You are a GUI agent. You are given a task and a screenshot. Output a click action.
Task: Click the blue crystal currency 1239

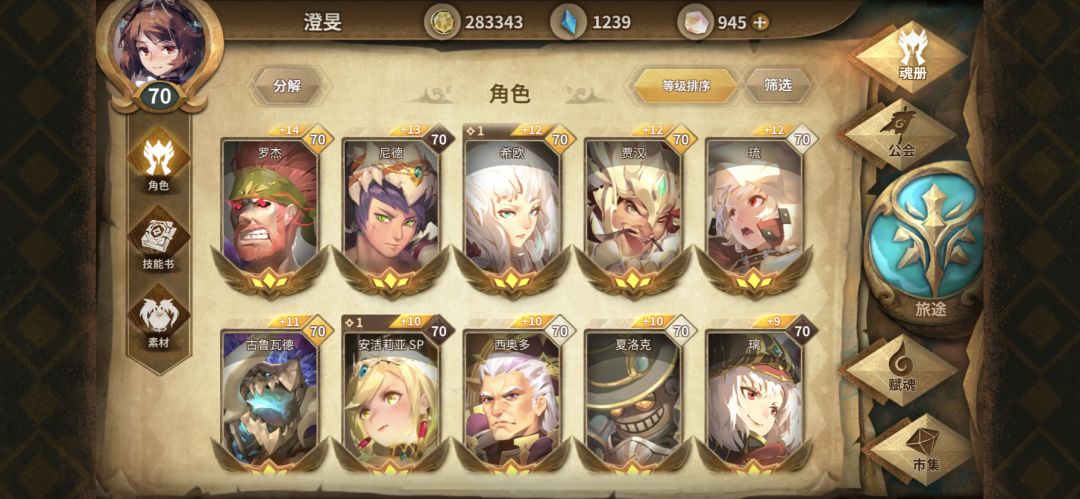592,23
